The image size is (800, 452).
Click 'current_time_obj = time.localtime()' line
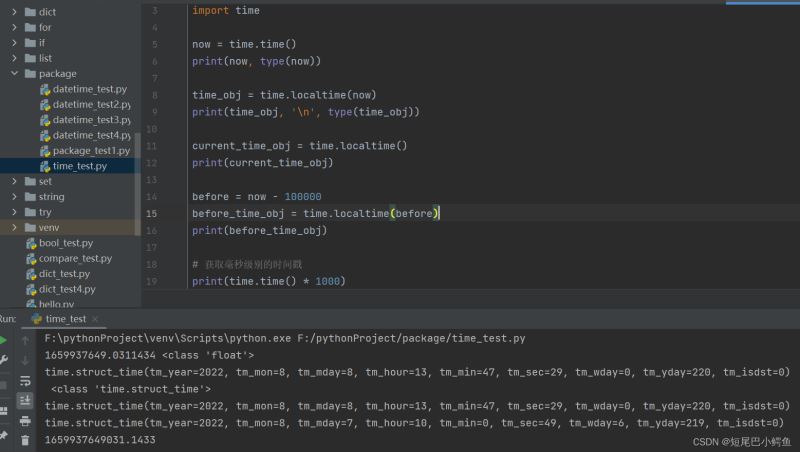[300, 146]
